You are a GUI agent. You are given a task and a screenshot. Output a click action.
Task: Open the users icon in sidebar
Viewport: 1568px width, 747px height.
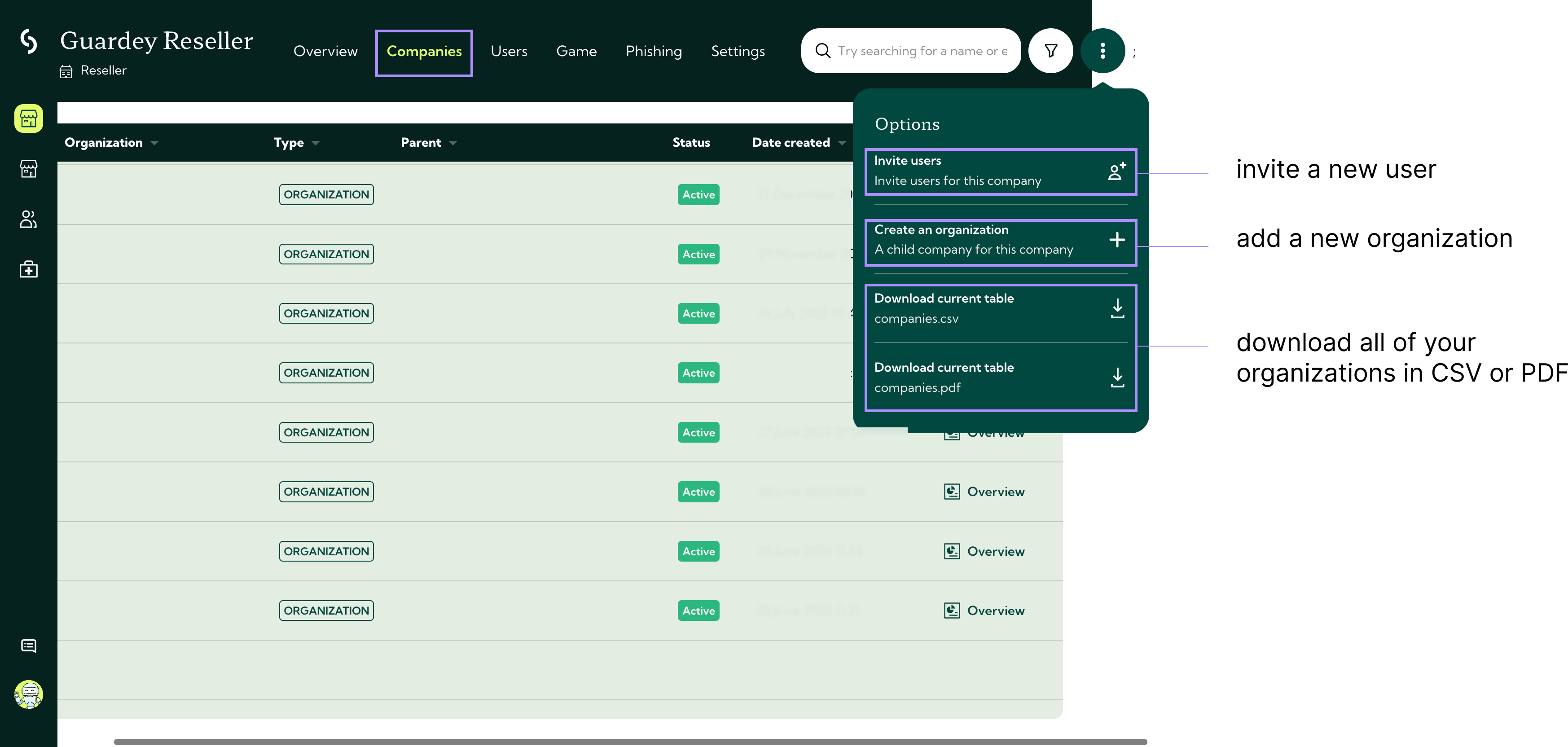coord(29,219)
